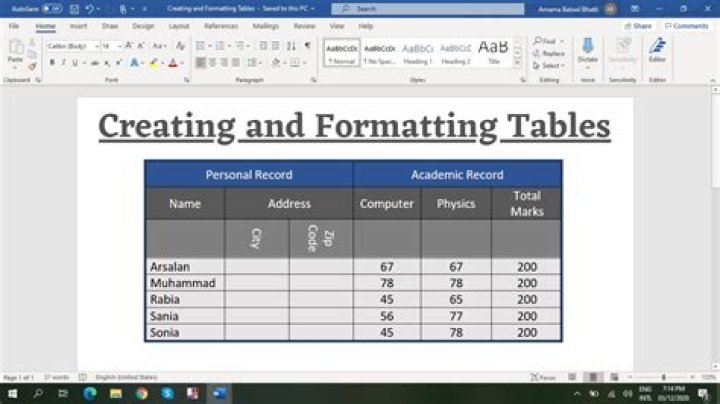Open Microsoft Edge from the taskbar
This screenshot has height=404, width=720.
90,393
